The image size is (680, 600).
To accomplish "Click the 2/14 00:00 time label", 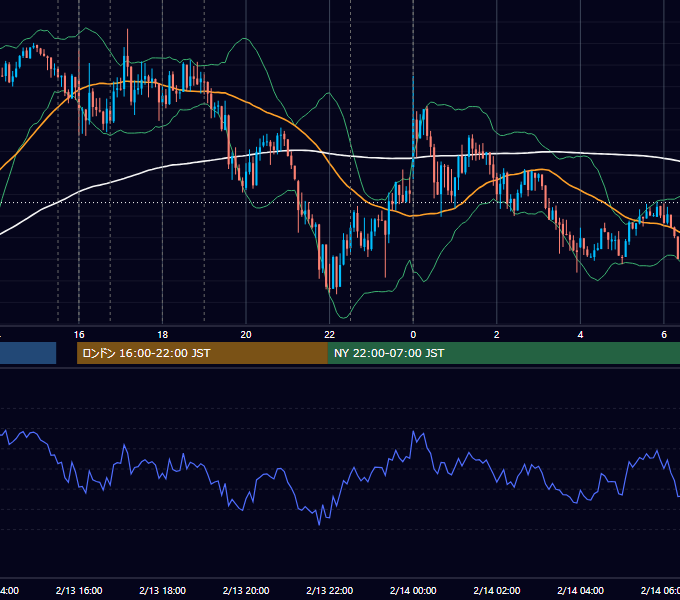I will click(x=413, y=590).
